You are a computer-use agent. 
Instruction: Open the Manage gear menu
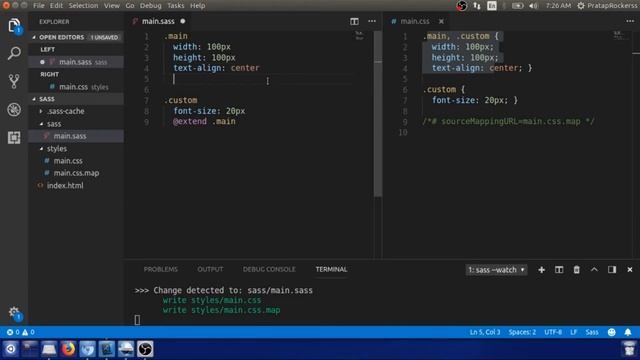pyautogui.click(x=14, y=313)
